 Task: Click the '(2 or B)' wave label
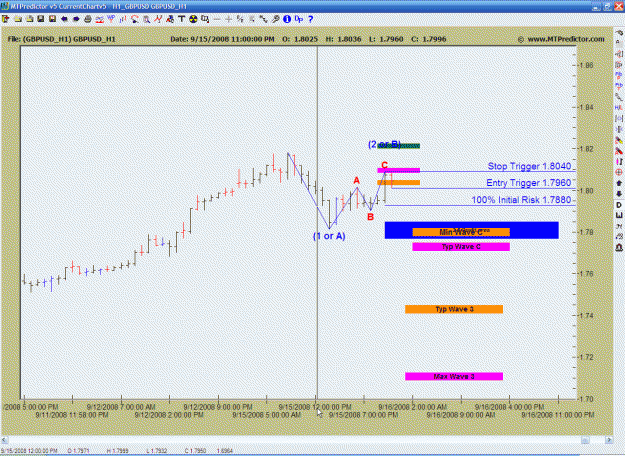pyautogui.click(x=384, y=144)
